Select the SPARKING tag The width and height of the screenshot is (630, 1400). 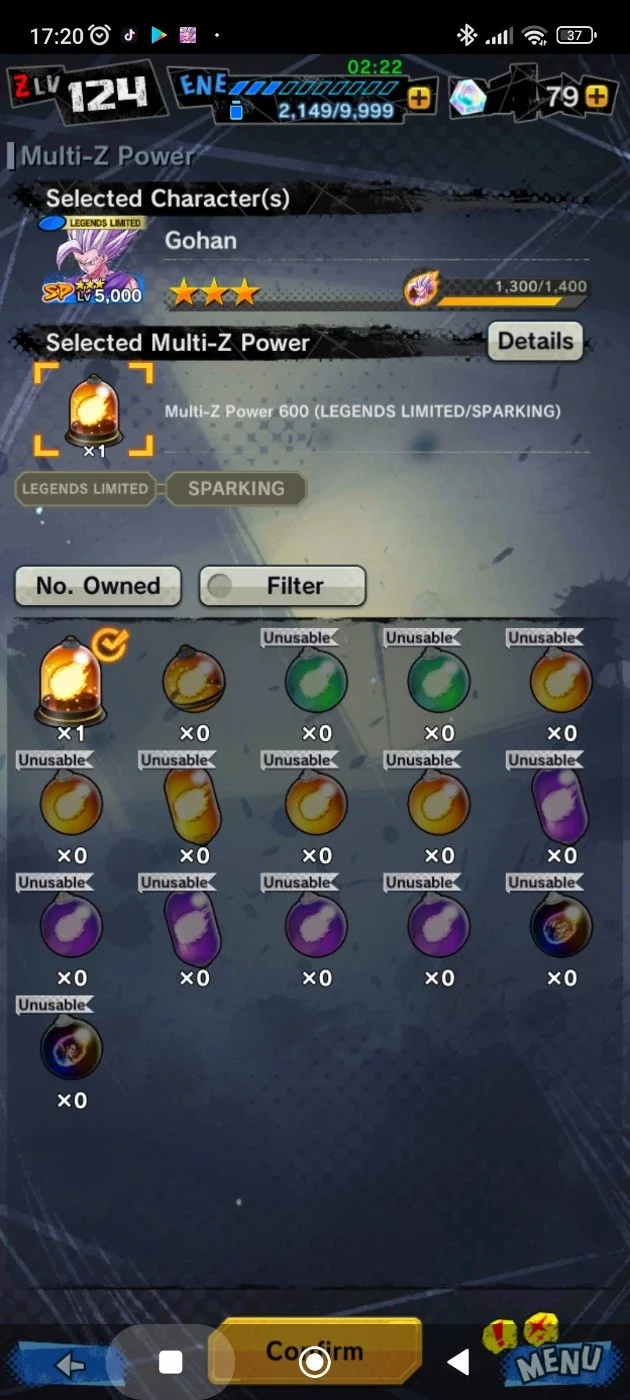click(235, 489)
